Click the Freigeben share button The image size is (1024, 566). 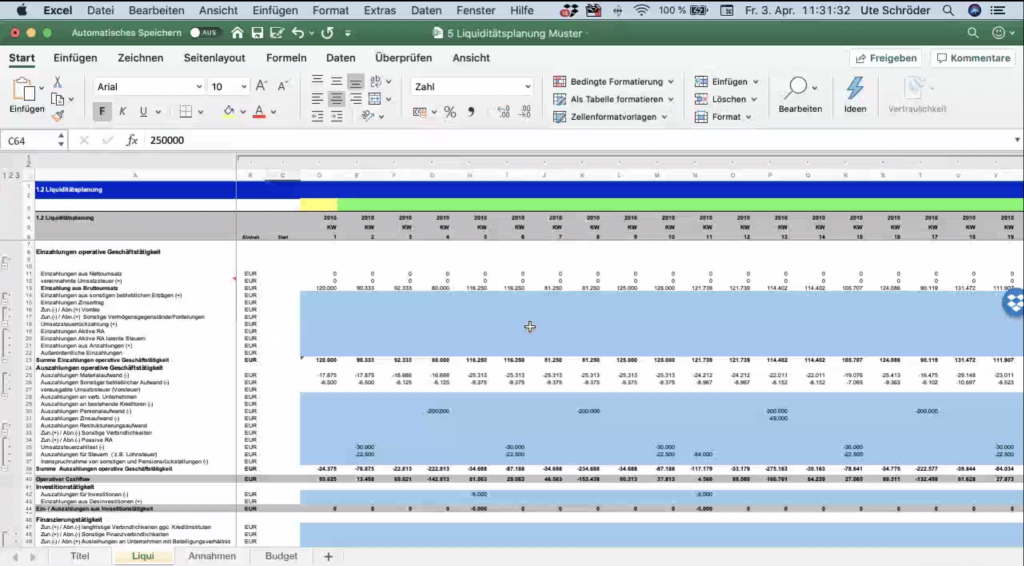tap(886, 58)
